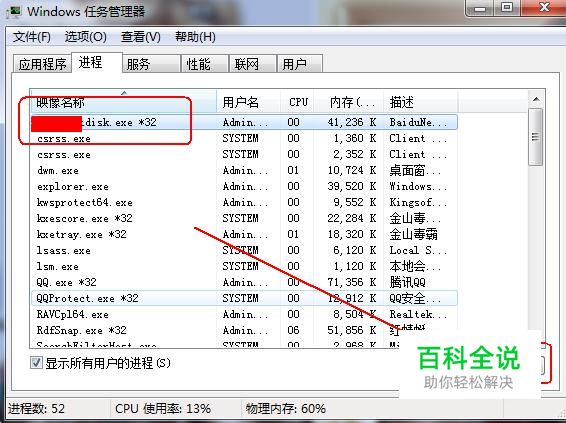Click the 物理内存: 60% status entry
The image size is (566, 423).
[x=286, y=409]
